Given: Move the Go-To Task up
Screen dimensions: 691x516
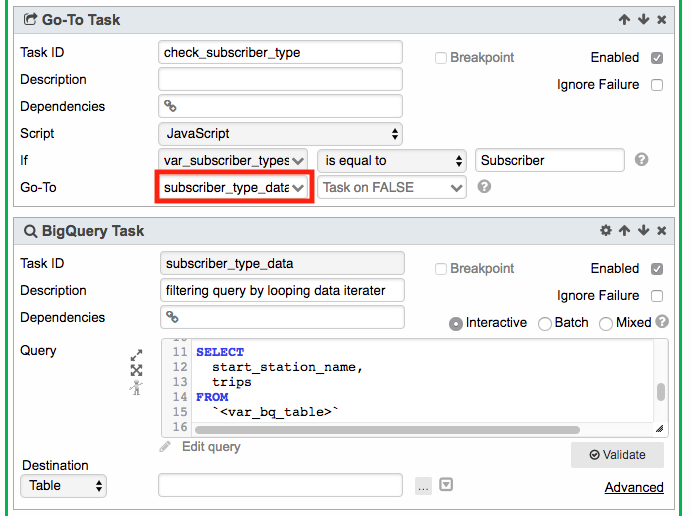Looking at the screenshot, I should click(624, 20).
